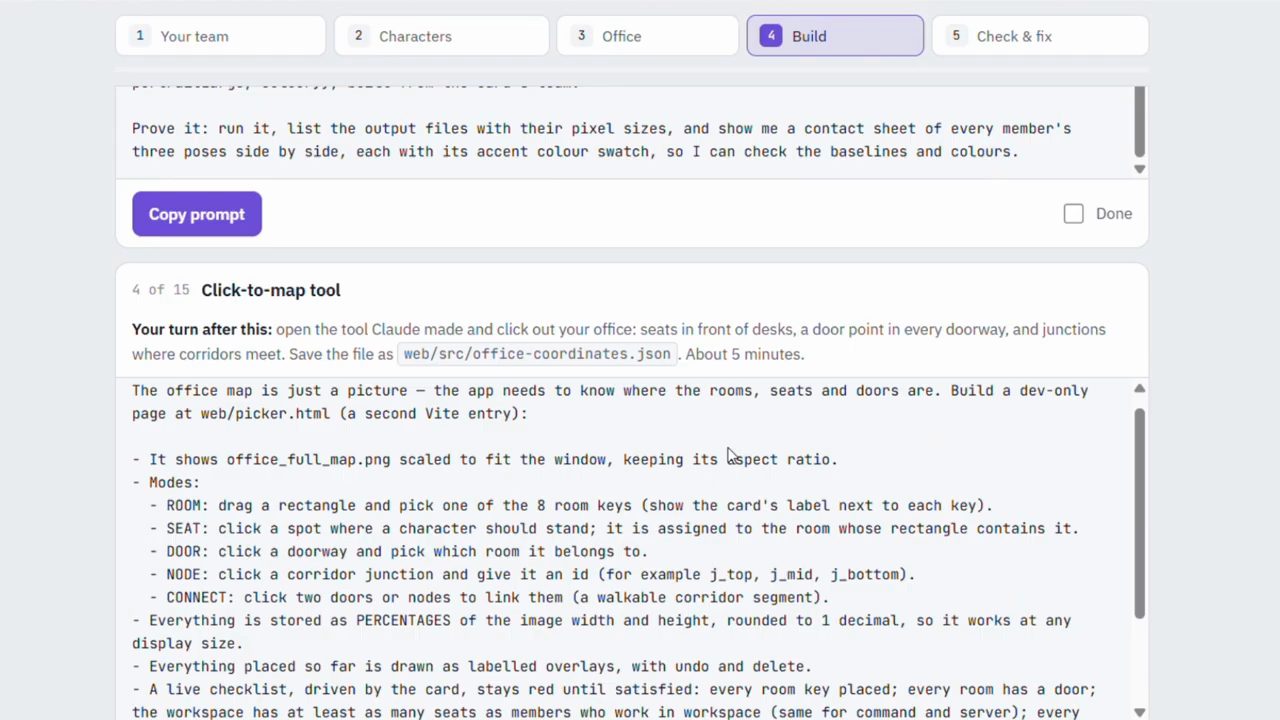Go to the Your team step tab
The width and height of the screenshot is (1280, 720).
coord(221,36)
